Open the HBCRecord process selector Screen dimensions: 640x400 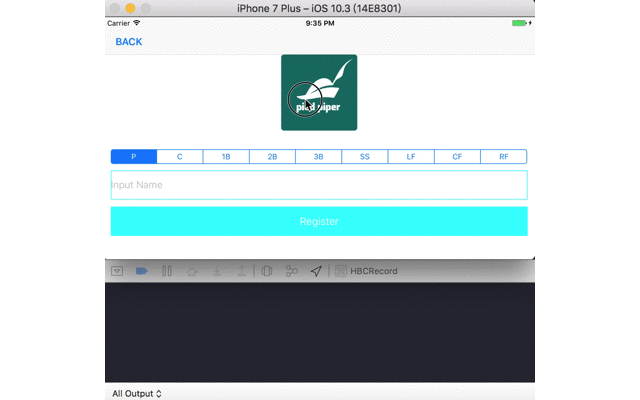[366, 270]
